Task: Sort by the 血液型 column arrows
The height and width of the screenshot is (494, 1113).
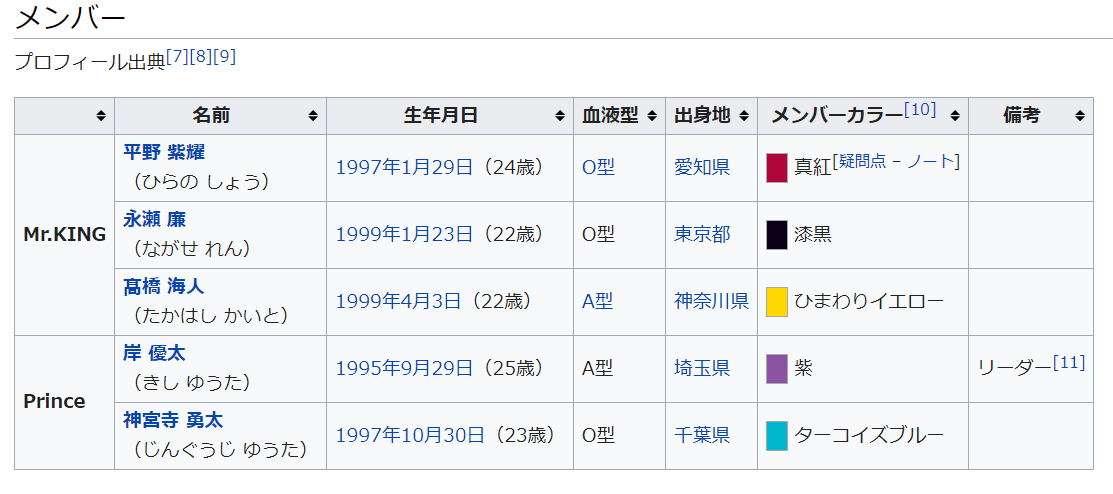Action: pyautogui.click(x=652, y=116)
